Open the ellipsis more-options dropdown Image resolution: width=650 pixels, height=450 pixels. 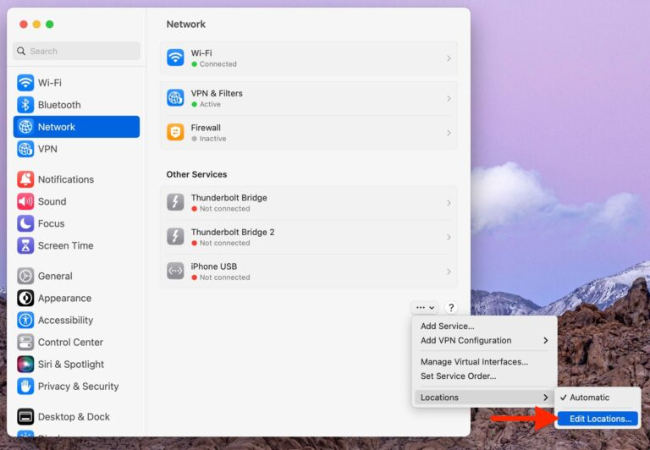(424, 308)
